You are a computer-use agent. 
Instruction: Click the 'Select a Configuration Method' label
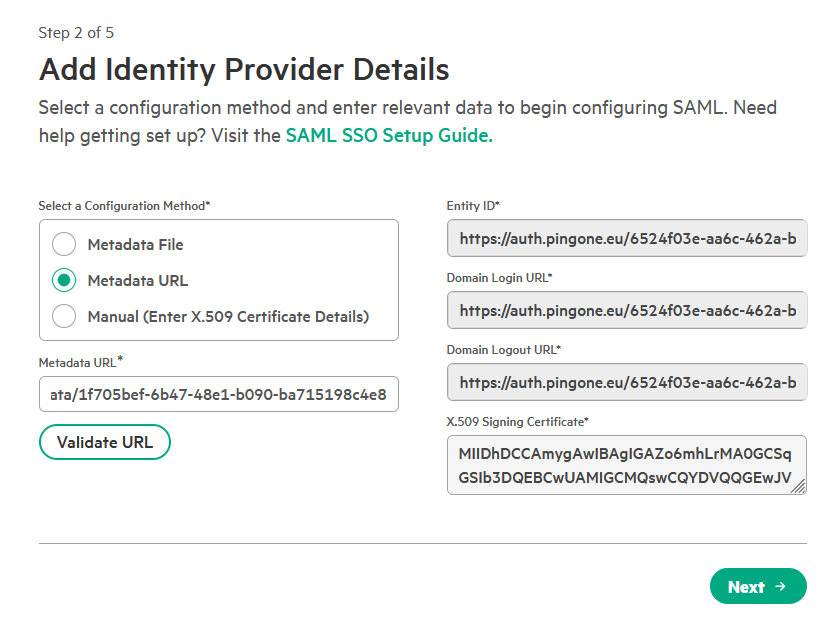coord(124,206)
